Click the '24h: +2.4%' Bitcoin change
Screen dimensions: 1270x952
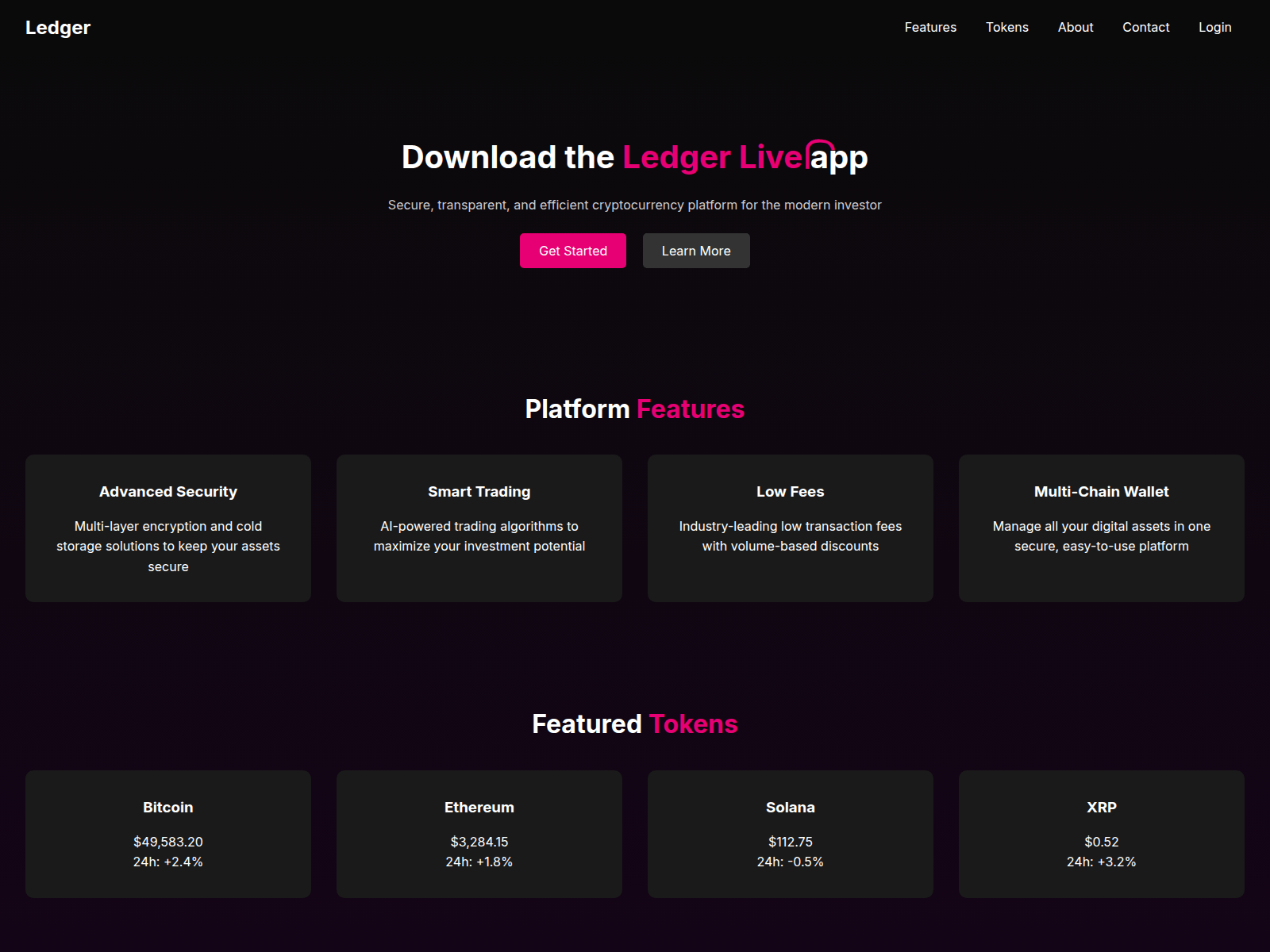coord(168,862)
